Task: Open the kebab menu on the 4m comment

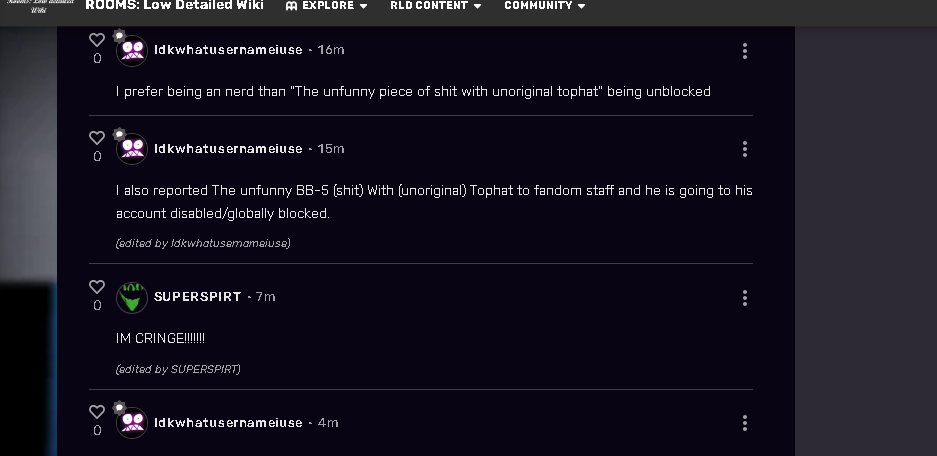Action: point(745,423)
